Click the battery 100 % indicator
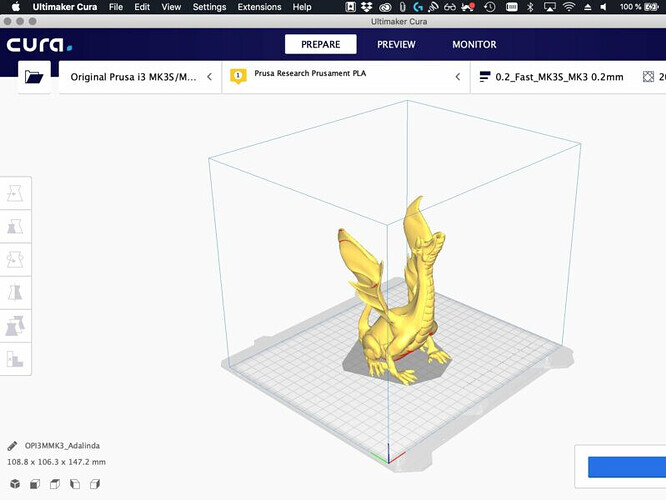The image size is (666, 500). click(638, 7)
